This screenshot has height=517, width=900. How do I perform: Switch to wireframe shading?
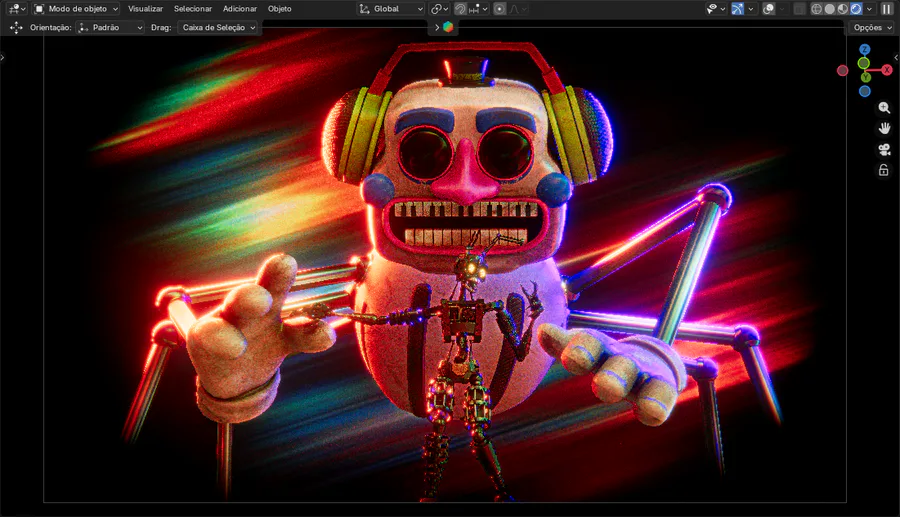tap(816, 9)
